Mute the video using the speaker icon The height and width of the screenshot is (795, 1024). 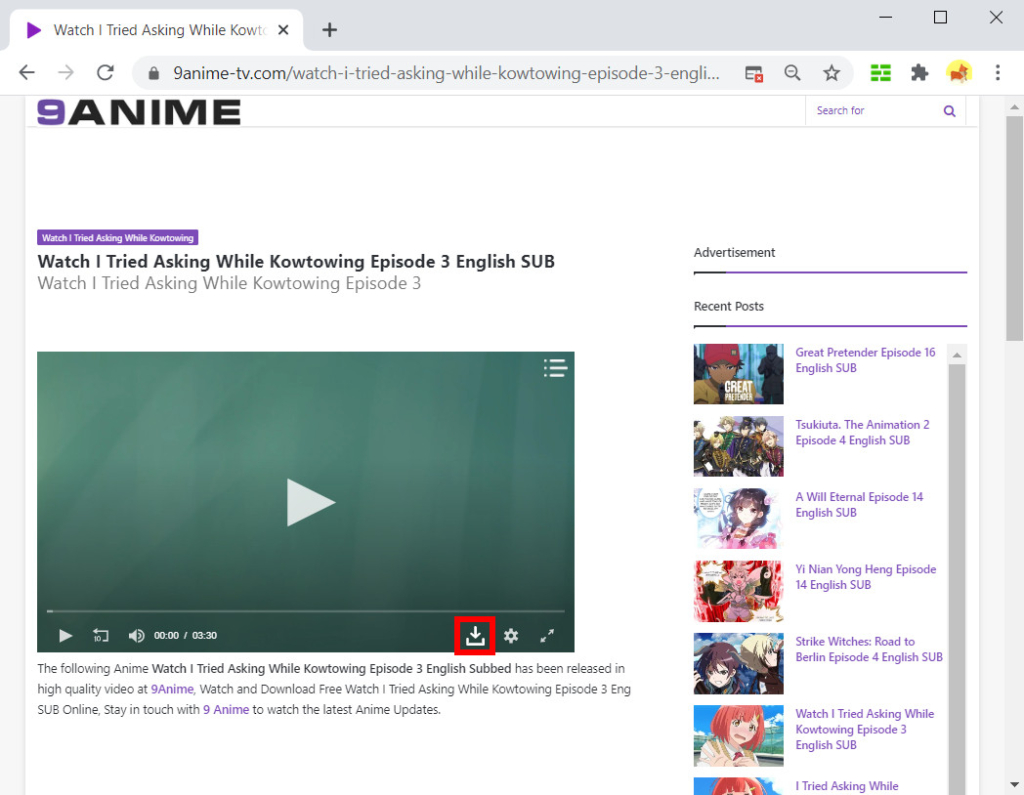136,635
